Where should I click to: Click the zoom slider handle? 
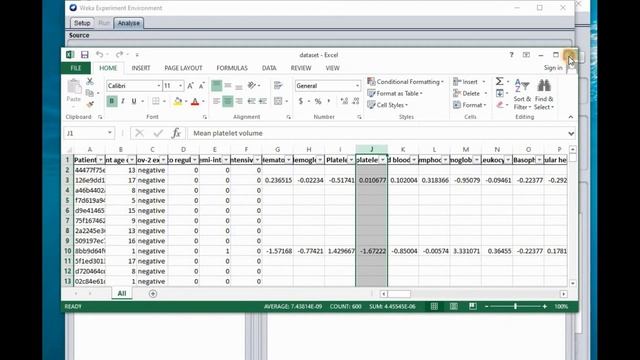pos(516,306)
